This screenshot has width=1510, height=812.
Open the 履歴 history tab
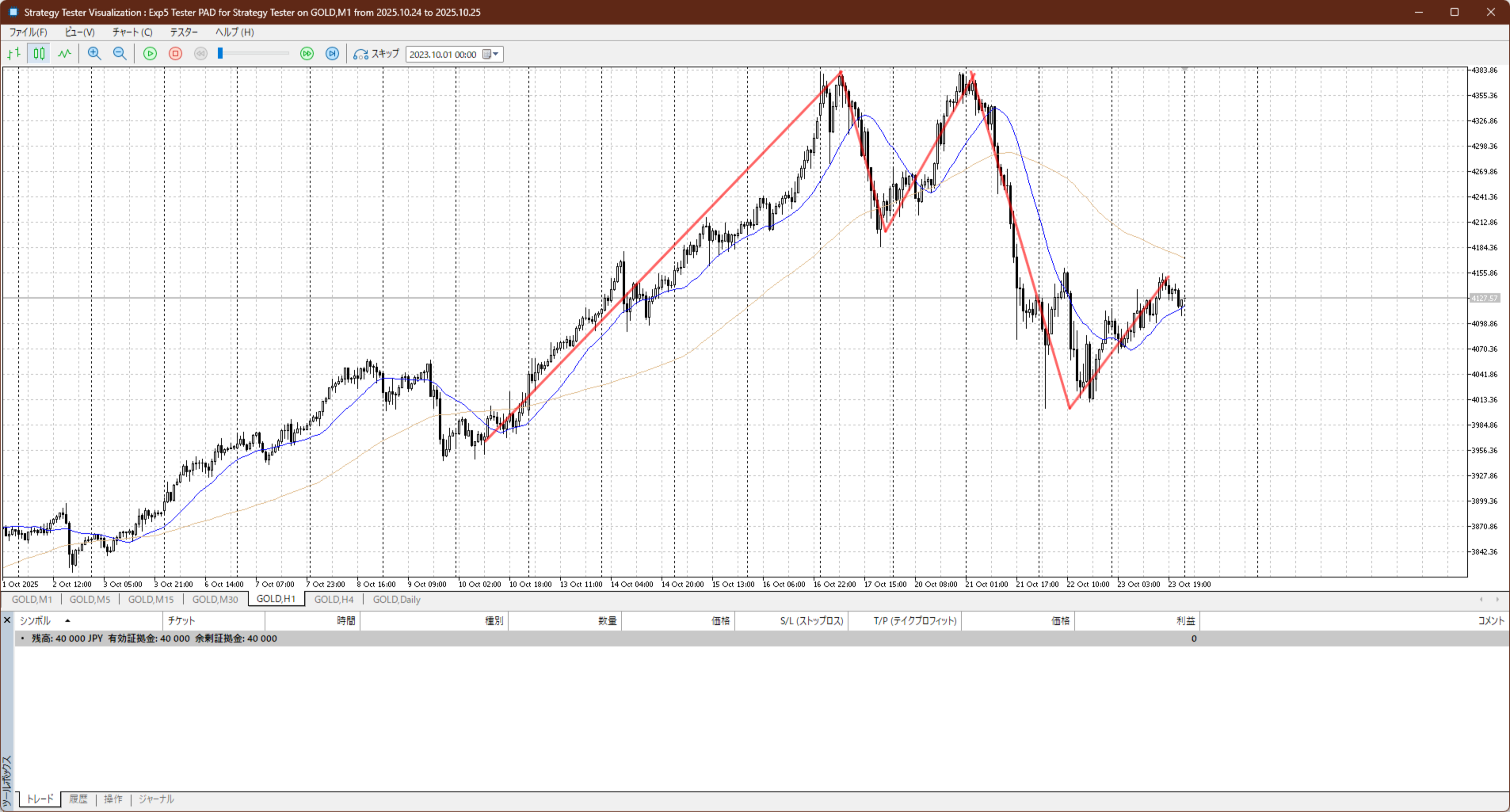pos(78,799)
